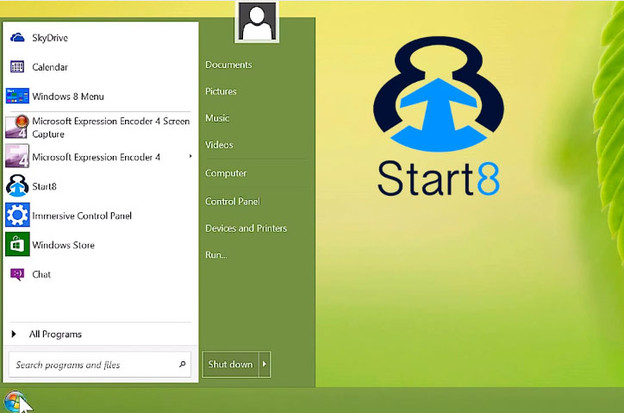Image resolution: width=624 pixels, height=413 pixels.
Task: Click the Microsoft Expression Encoder 4 icon
Action: point(17,156)
